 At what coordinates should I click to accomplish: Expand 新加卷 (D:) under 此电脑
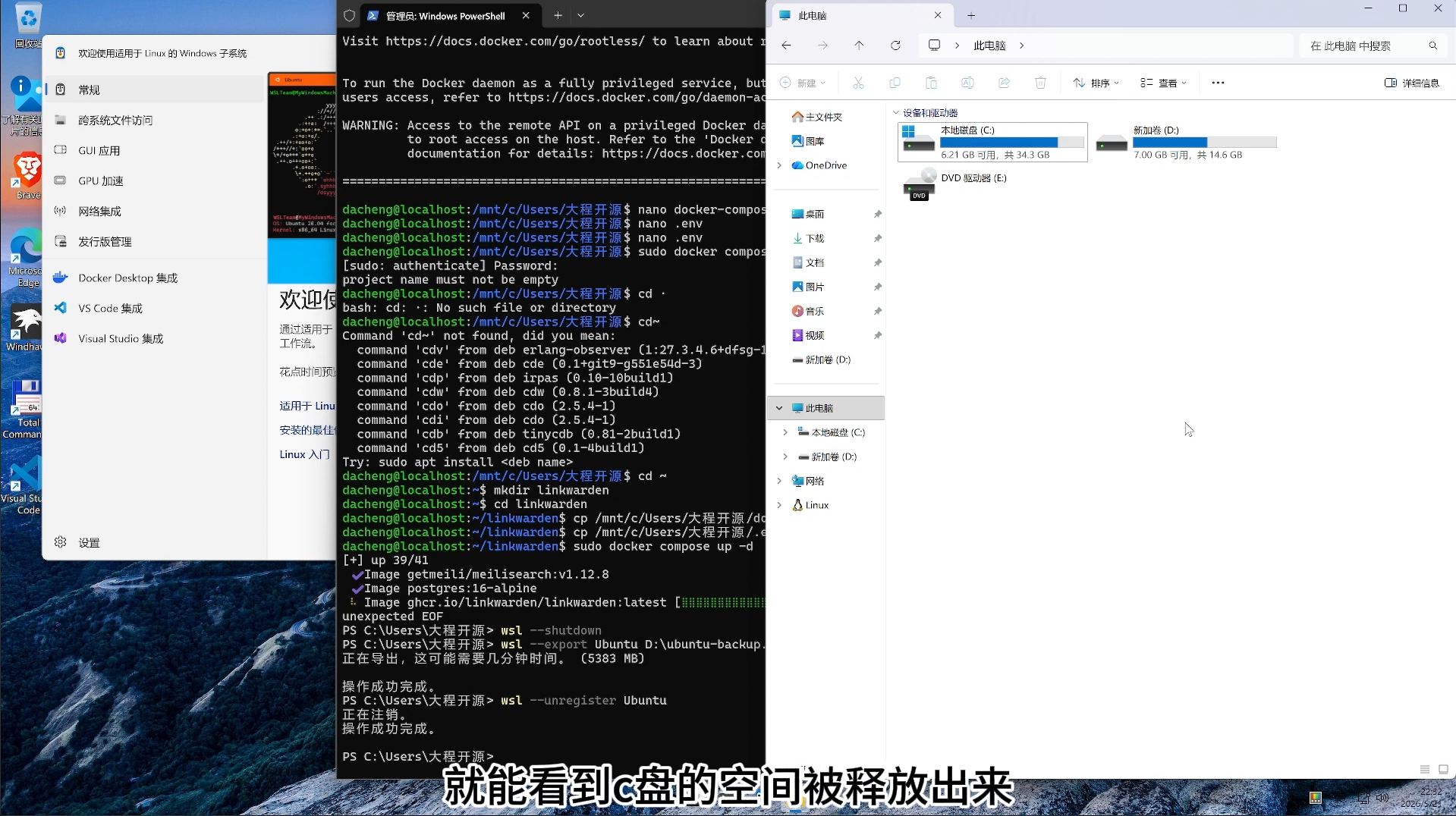click(785, 457)
